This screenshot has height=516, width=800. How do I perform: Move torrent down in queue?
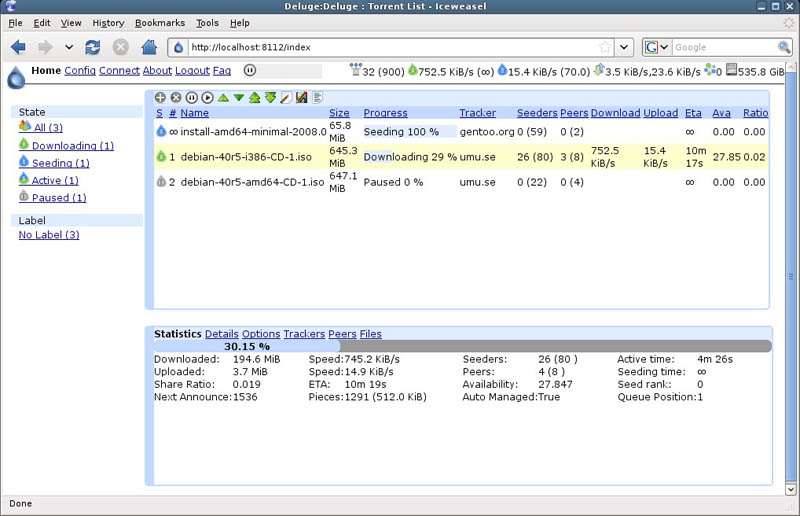tap(239, 97)
